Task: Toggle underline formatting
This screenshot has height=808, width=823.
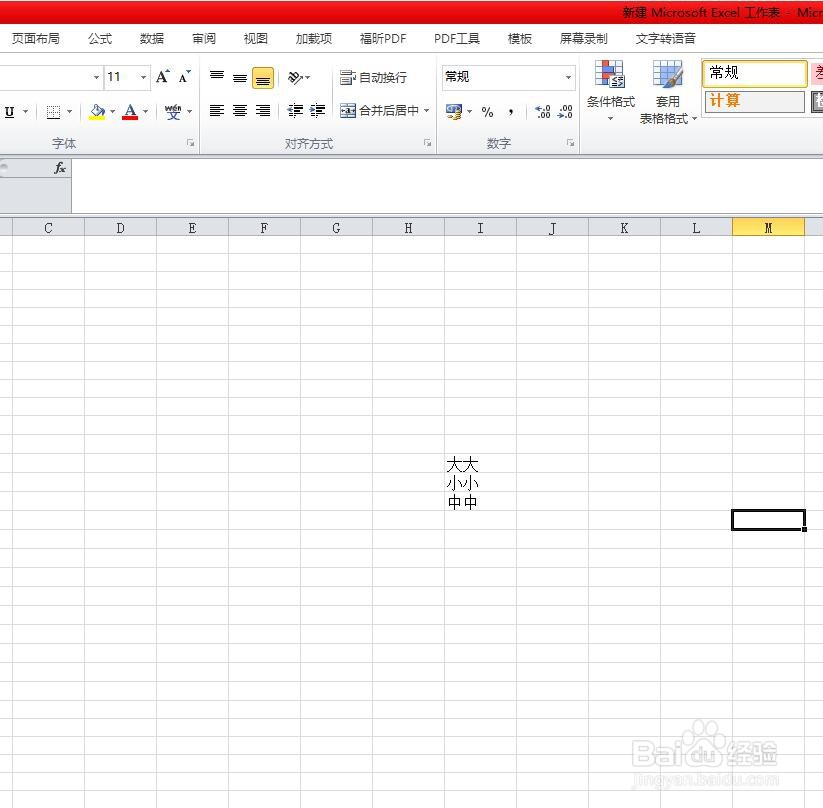Action: [x=9, y=112]
